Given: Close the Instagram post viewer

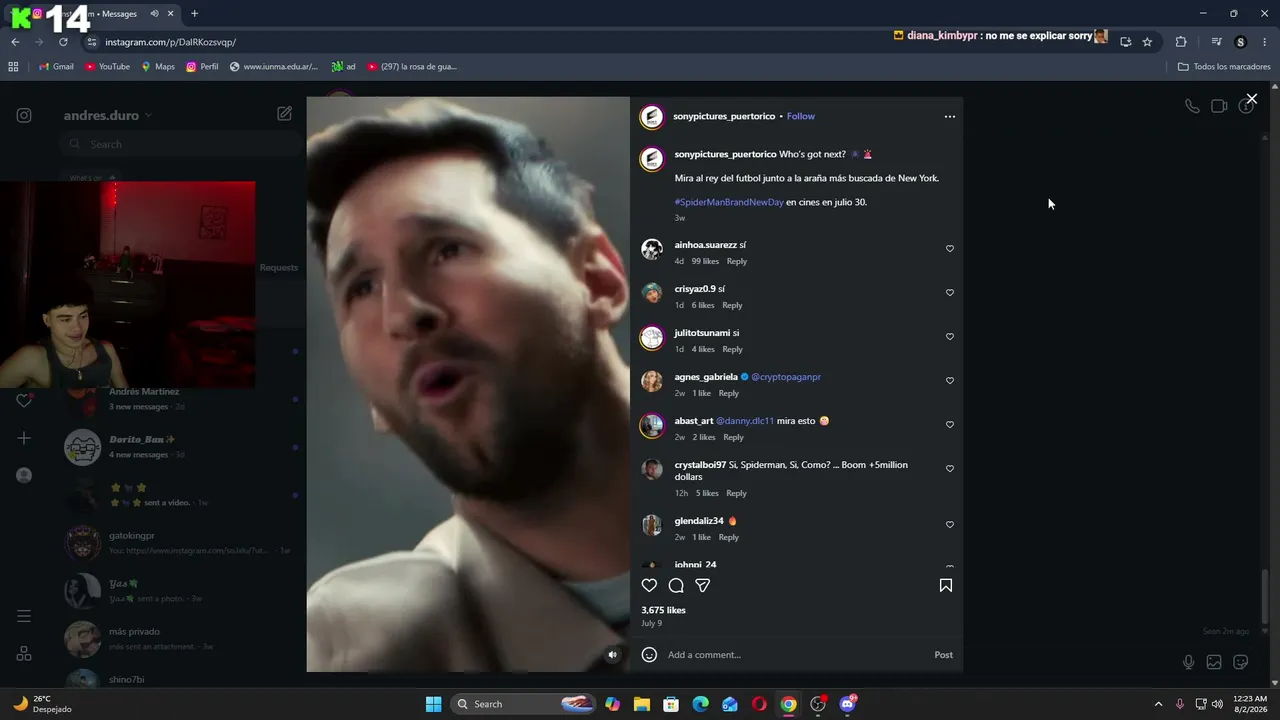Looking at the screenshot, I should [1251, 99].
